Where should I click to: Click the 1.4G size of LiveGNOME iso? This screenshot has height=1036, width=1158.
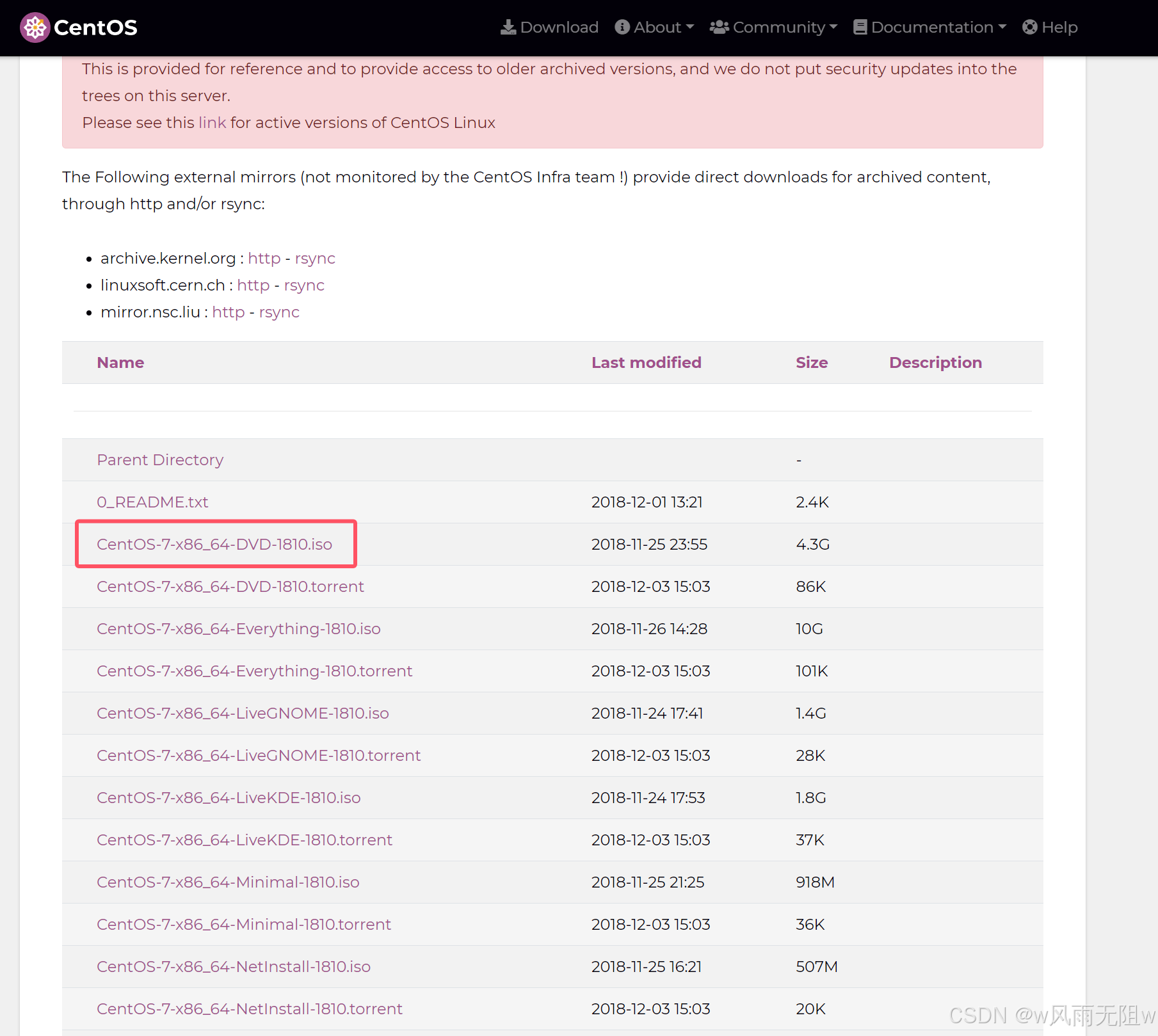tap(811, 713)
